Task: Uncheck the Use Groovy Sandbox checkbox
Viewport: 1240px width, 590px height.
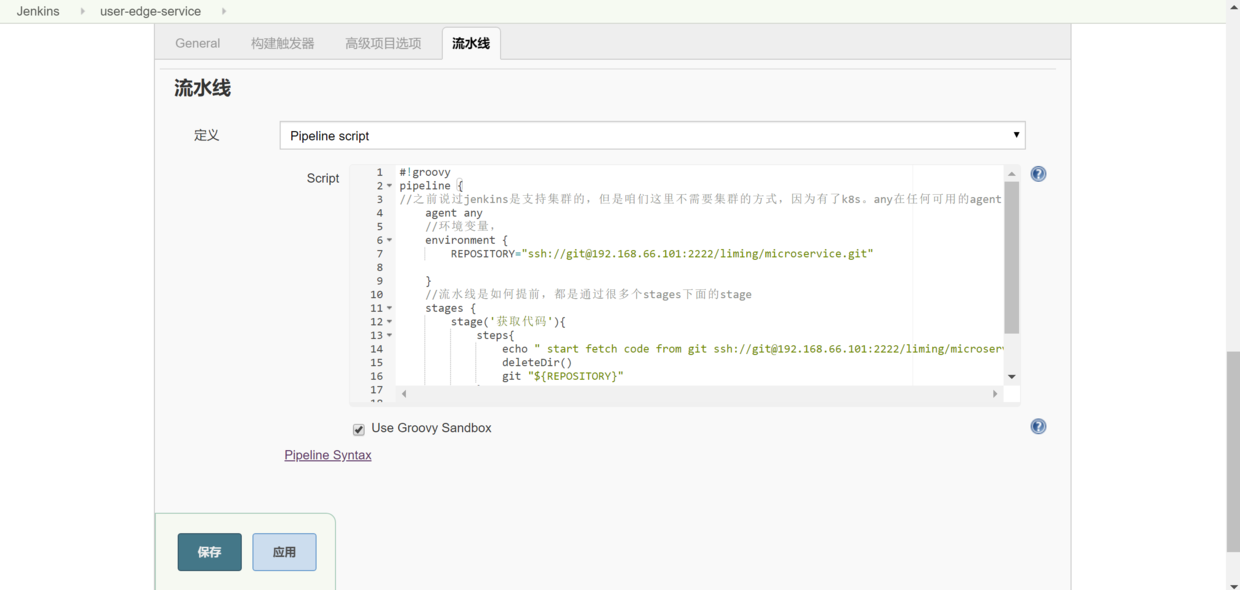Action: click(358, 429)
